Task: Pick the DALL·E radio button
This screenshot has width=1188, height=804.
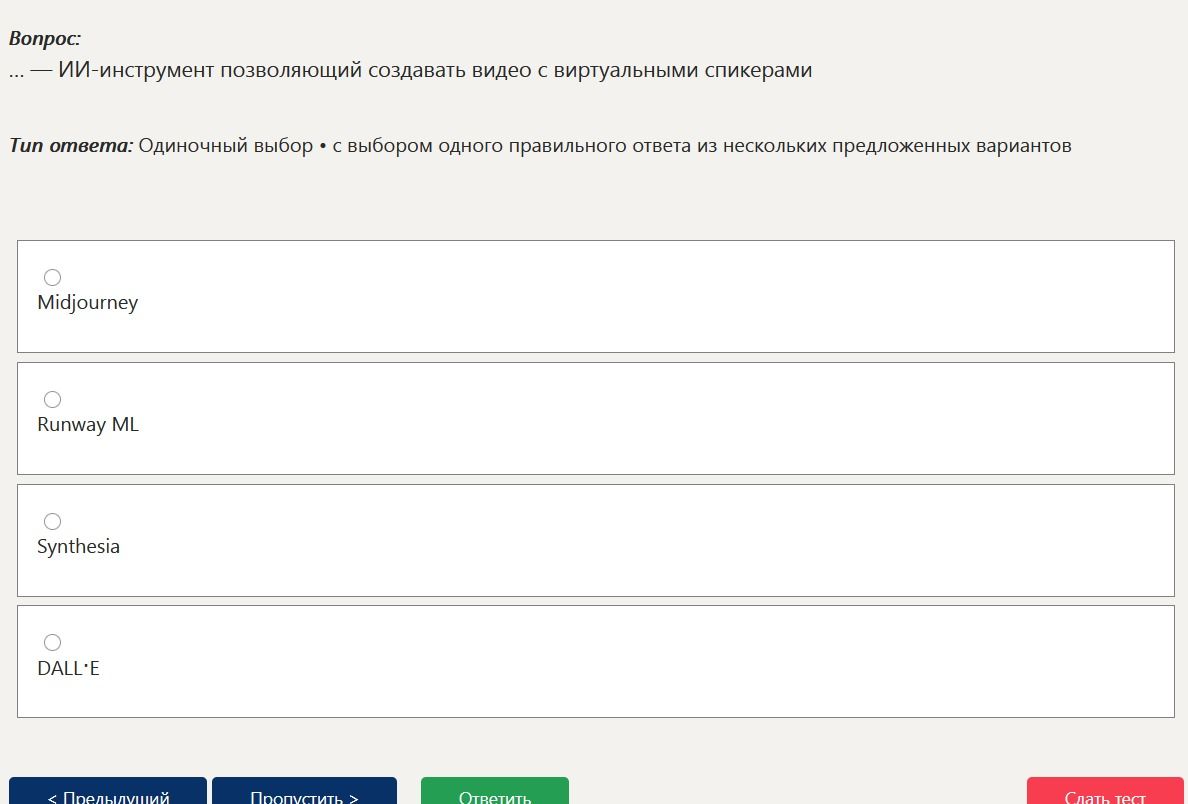Action: click(52, 643)
